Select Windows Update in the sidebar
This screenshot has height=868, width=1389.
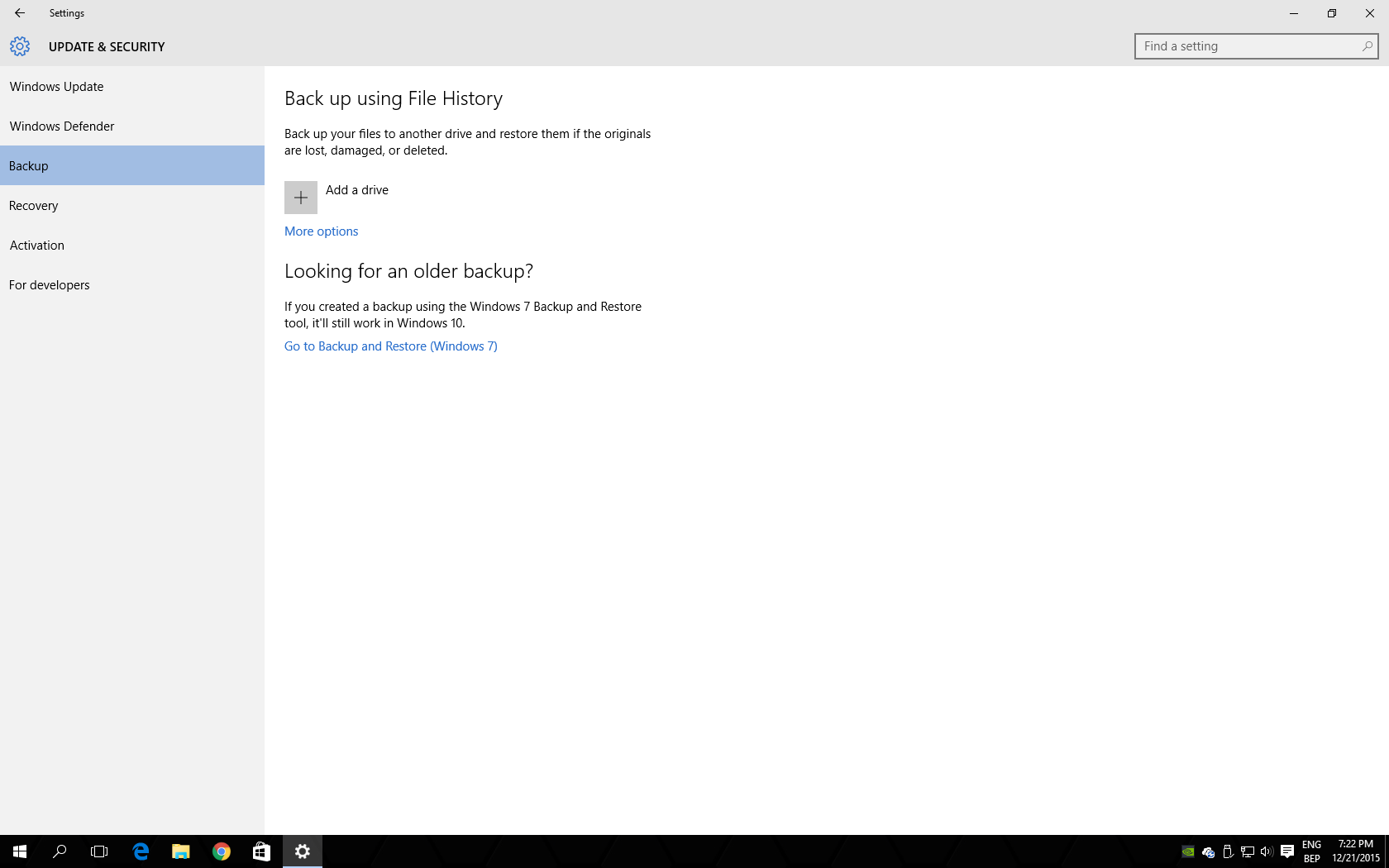[x=132, y=86]
